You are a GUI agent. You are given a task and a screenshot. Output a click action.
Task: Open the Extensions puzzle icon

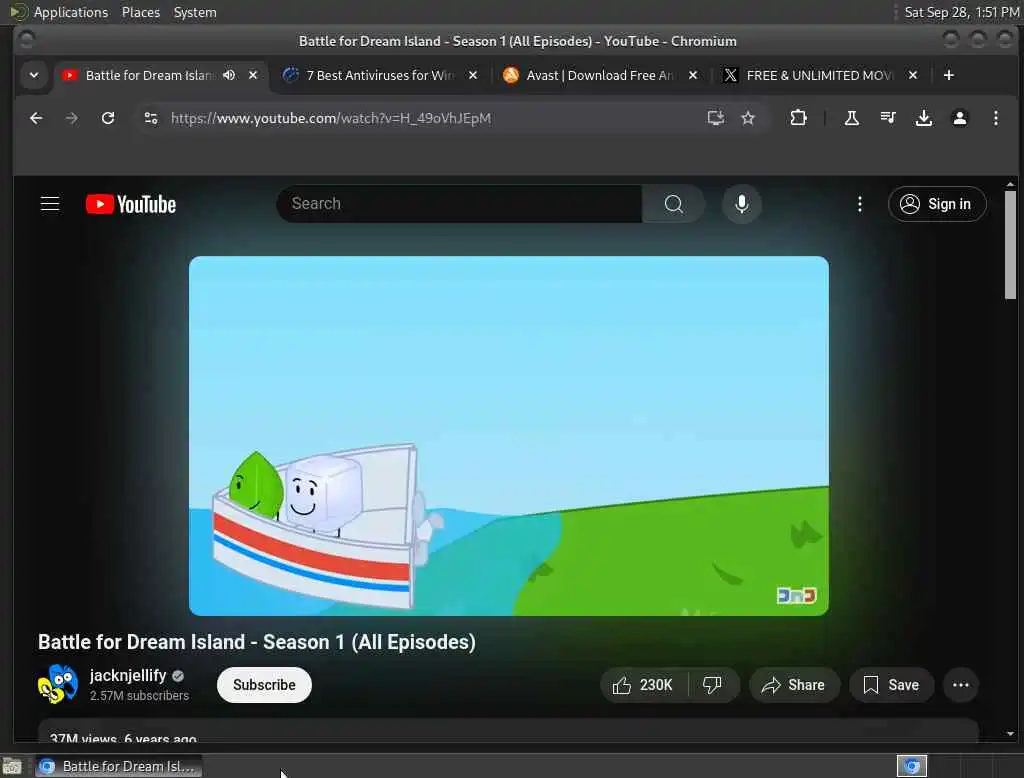click(x=798, y=118)
